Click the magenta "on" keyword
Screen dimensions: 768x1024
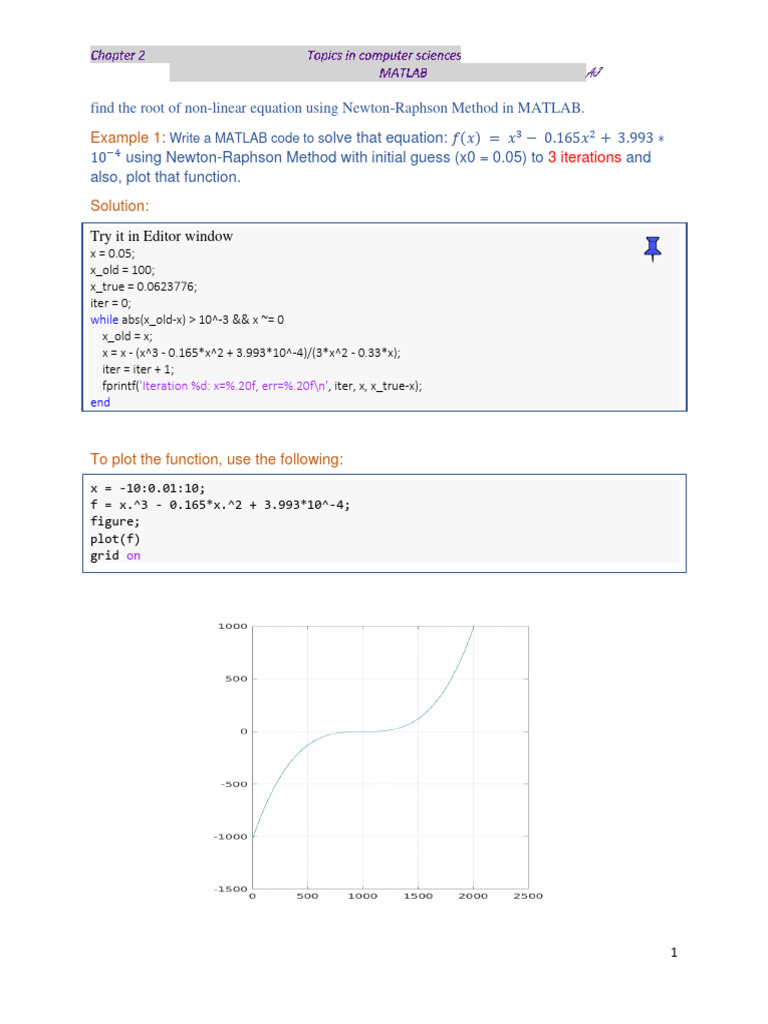133,555
